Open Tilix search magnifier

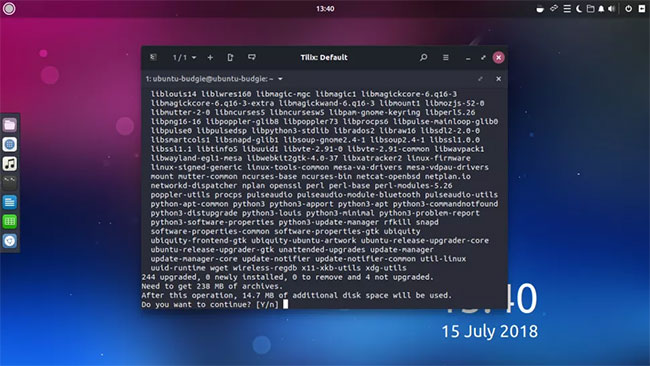pos(423,57)
